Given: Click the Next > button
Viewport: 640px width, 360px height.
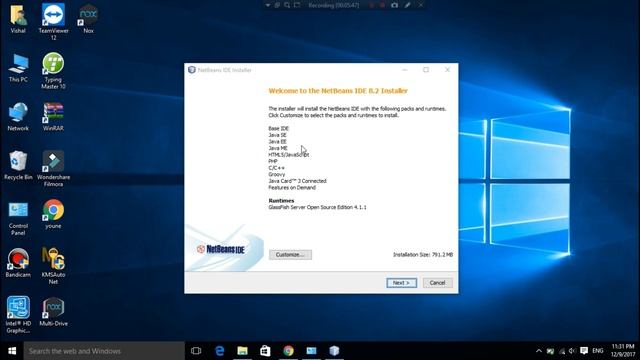Looking at the screenshot, I should [402, 283].
